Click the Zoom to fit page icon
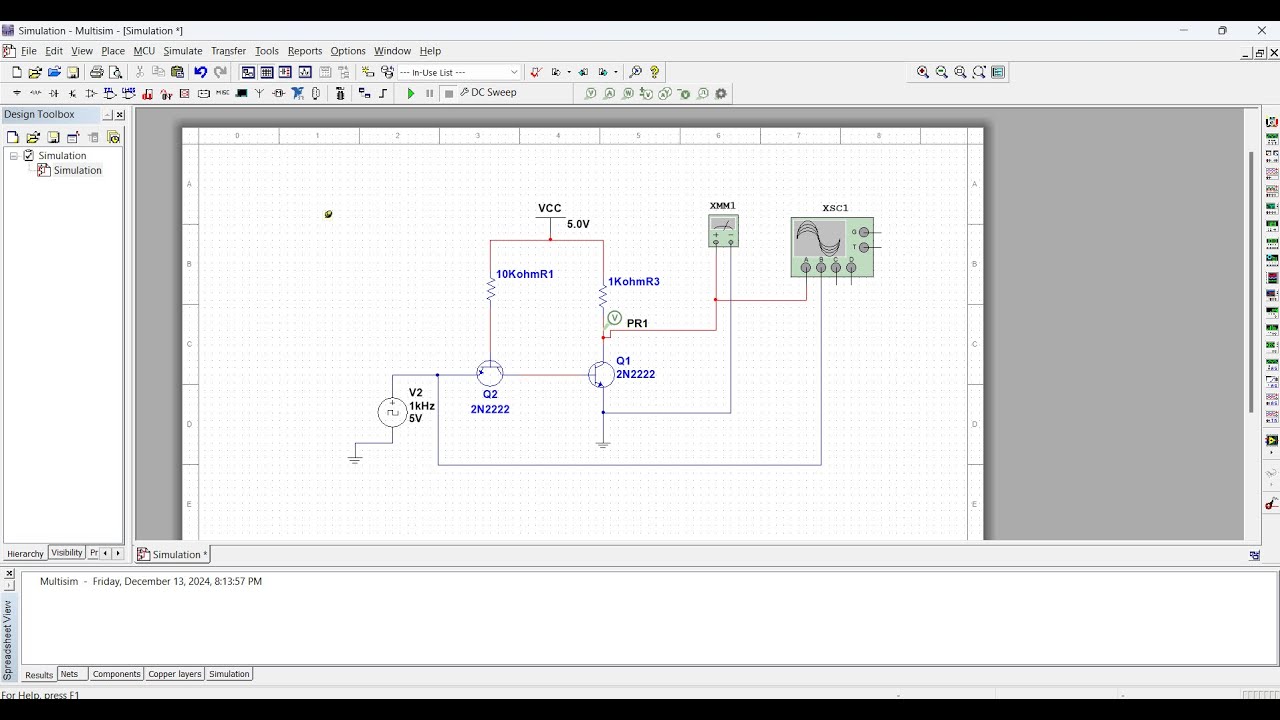Image resolution: width=1280 pixels, height=720 pixels. 980,72
